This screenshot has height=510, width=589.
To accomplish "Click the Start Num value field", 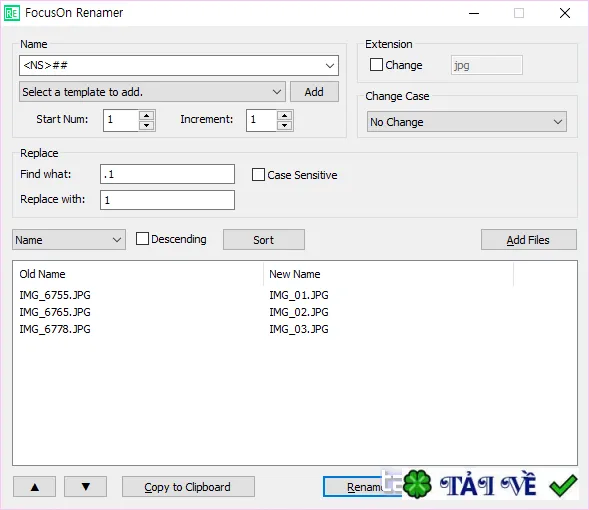I will click(x=121, y=120).
